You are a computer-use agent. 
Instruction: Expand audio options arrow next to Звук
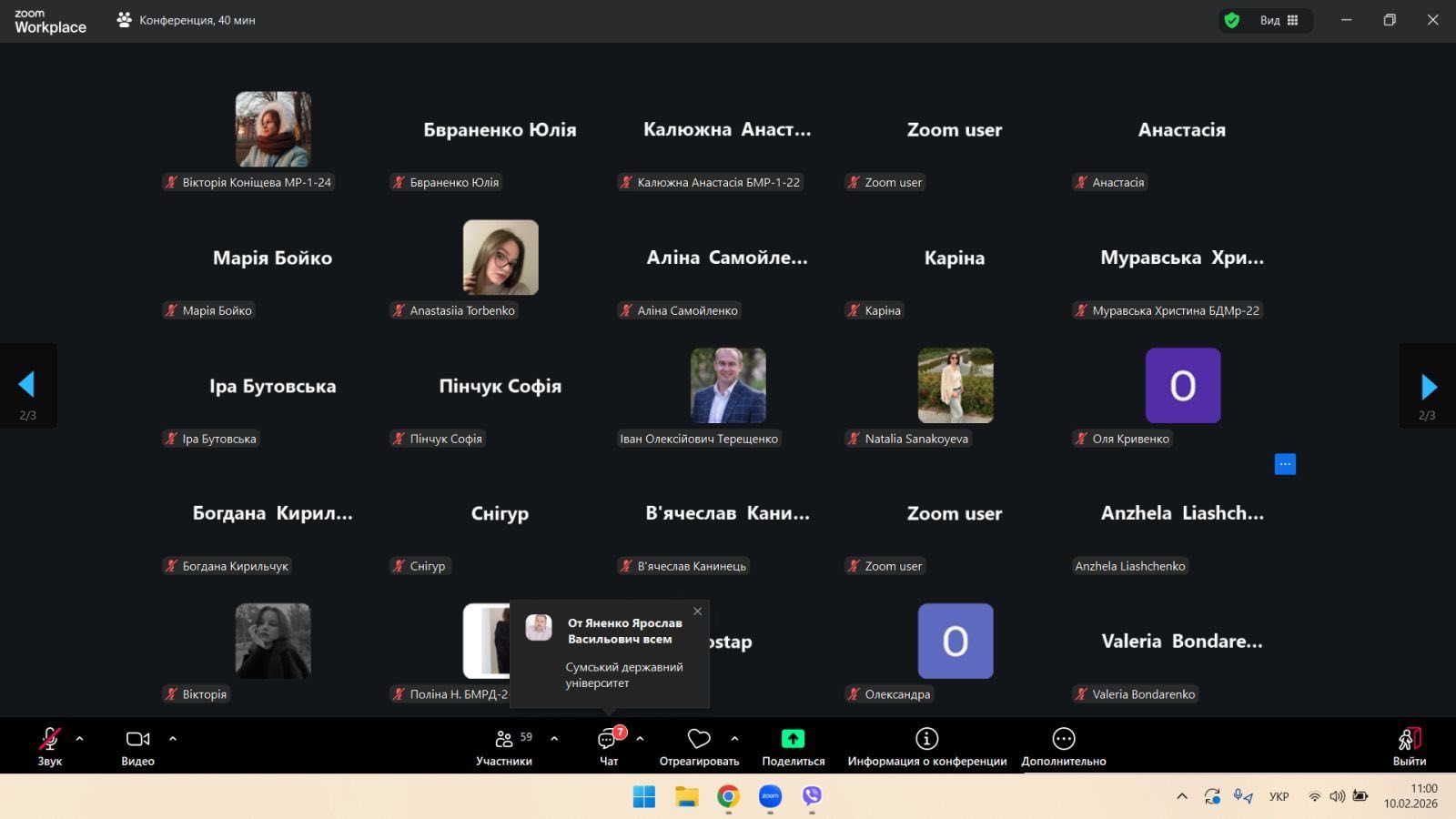pos(79,739)
